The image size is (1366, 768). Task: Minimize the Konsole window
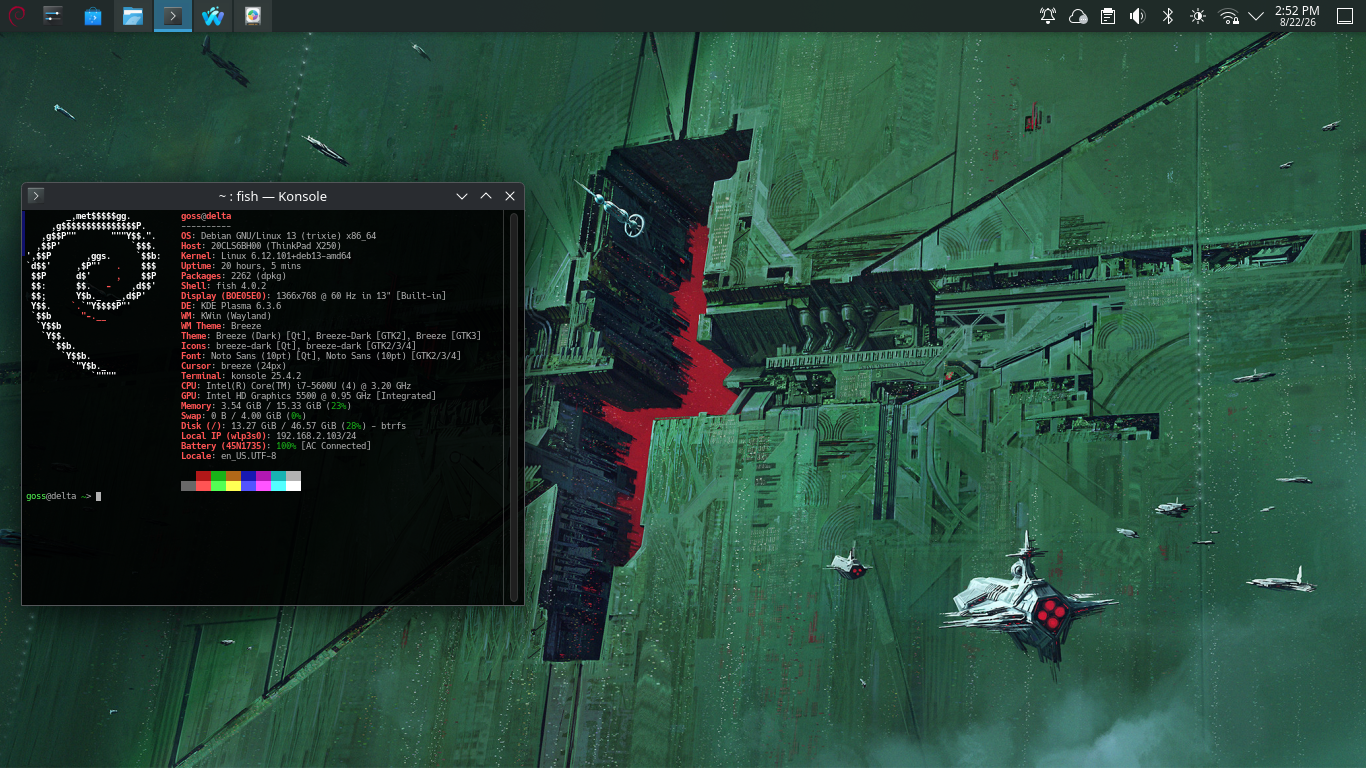pos(462,196)
